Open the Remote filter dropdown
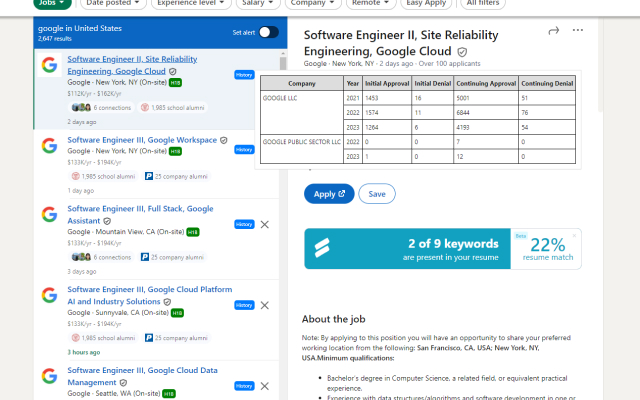The width and height of the screenshot is (640, 400). click(x=371, y=3)
